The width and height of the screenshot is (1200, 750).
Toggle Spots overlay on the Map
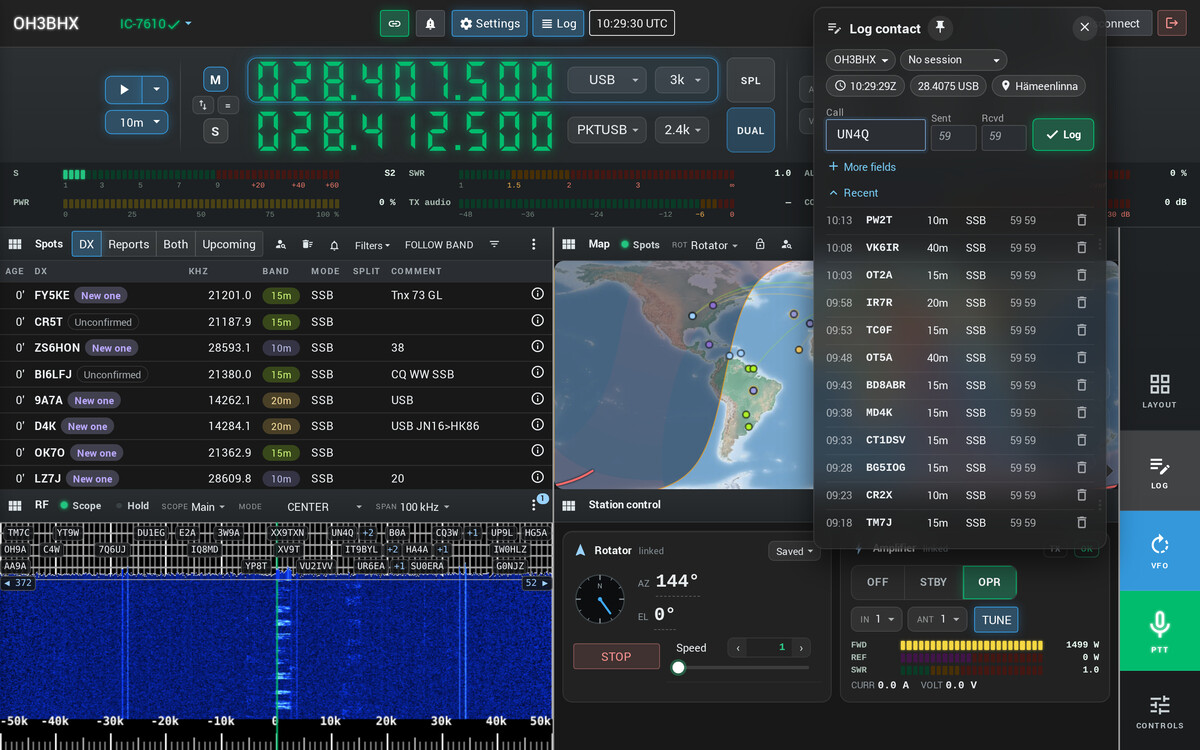pyautogui.click(x=640, y=244)
